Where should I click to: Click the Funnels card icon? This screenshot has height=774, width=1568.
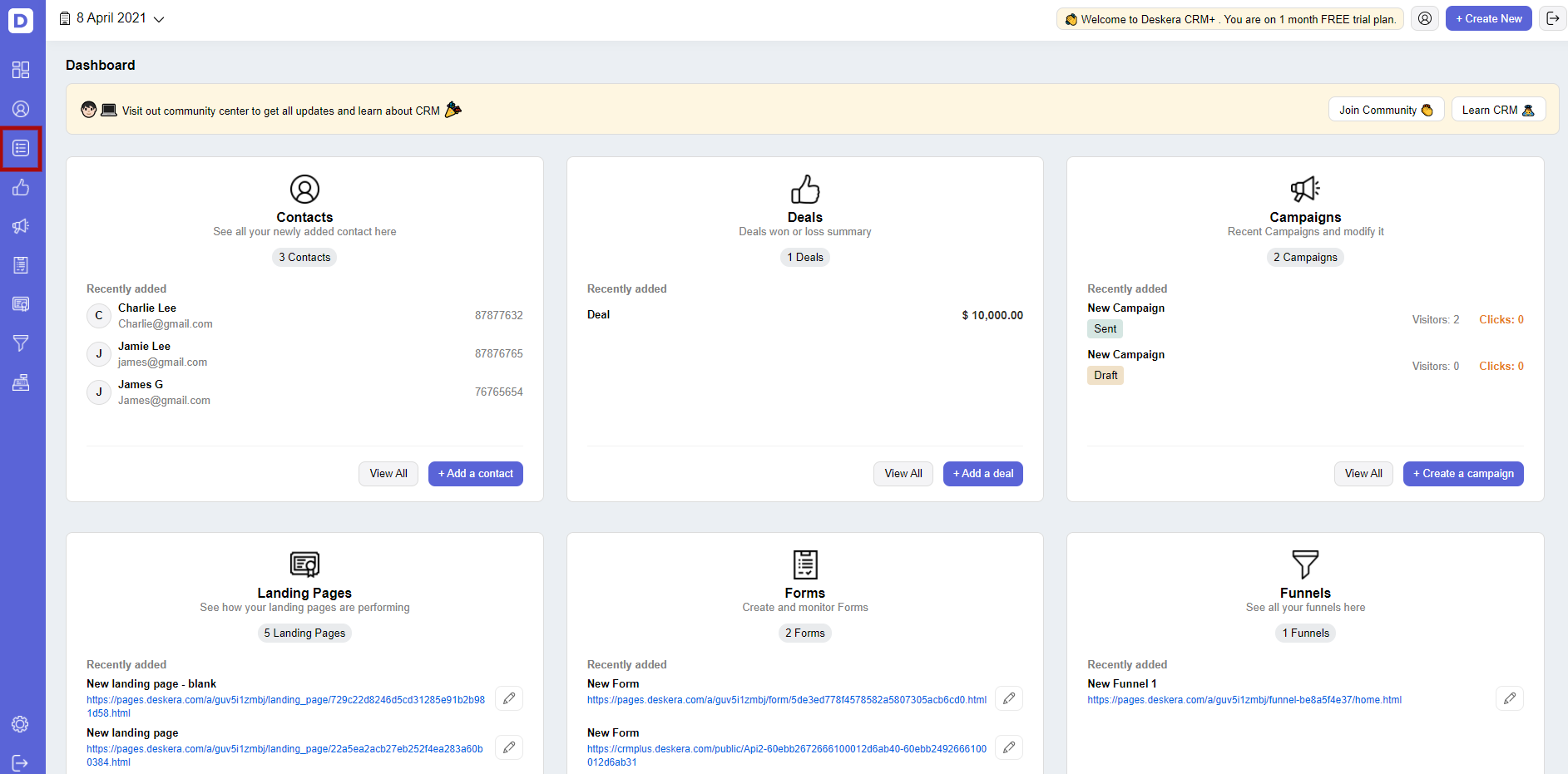pos(1305,564)
